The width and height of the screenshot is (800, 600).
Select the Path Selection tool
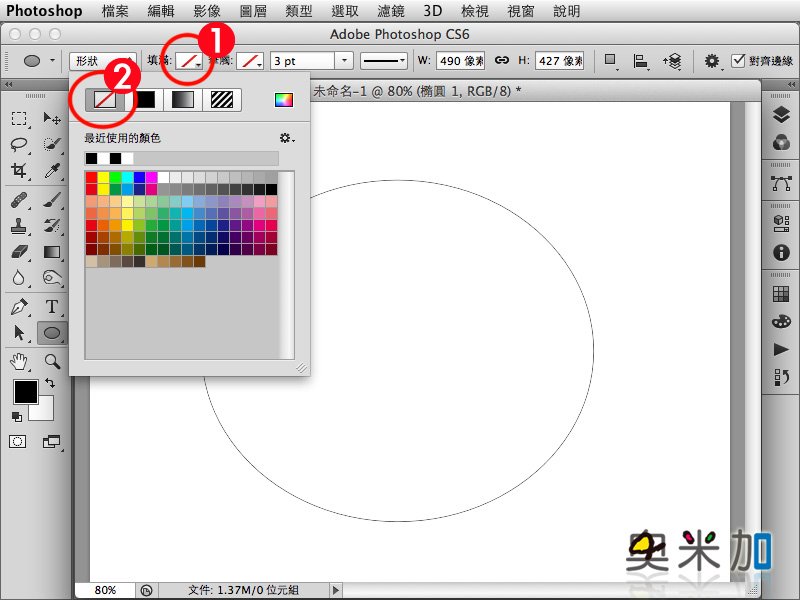(x=19, y=333)
